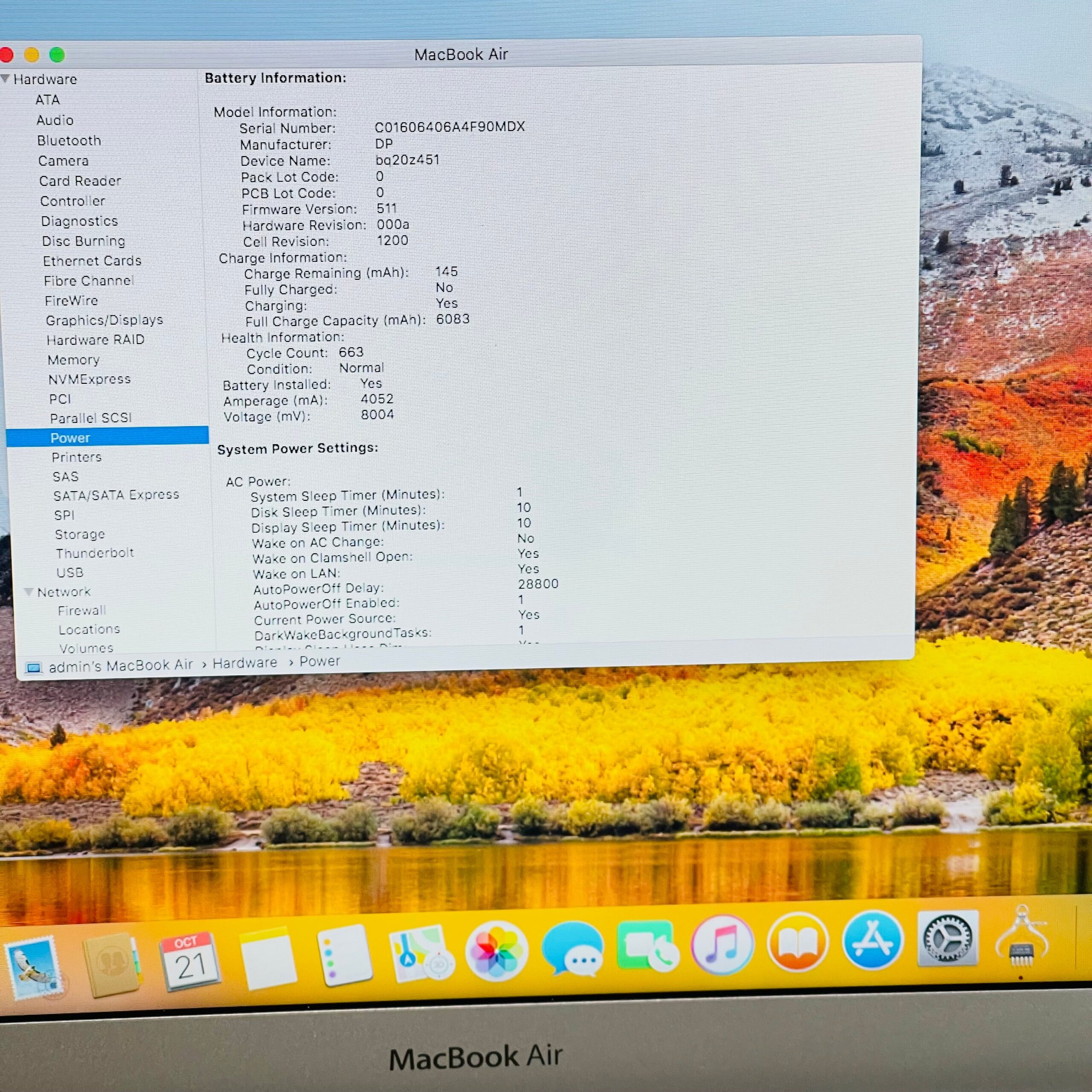
Task: Select Printers in the sidebar
Action: tap(76, 457)
